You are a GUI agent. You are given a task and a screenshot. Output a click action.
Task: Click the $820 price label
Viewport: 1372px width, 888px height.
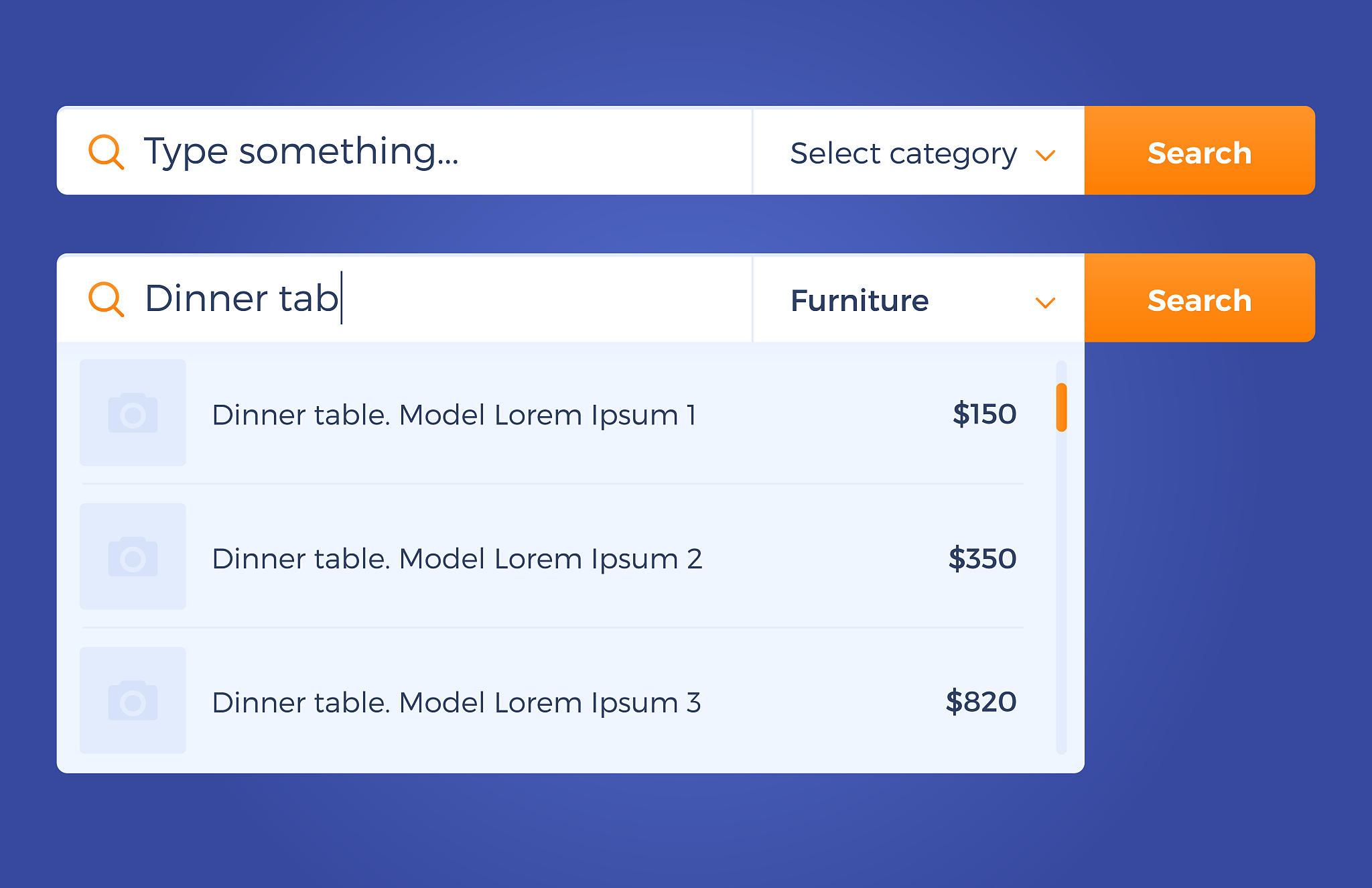coord(981,702)
